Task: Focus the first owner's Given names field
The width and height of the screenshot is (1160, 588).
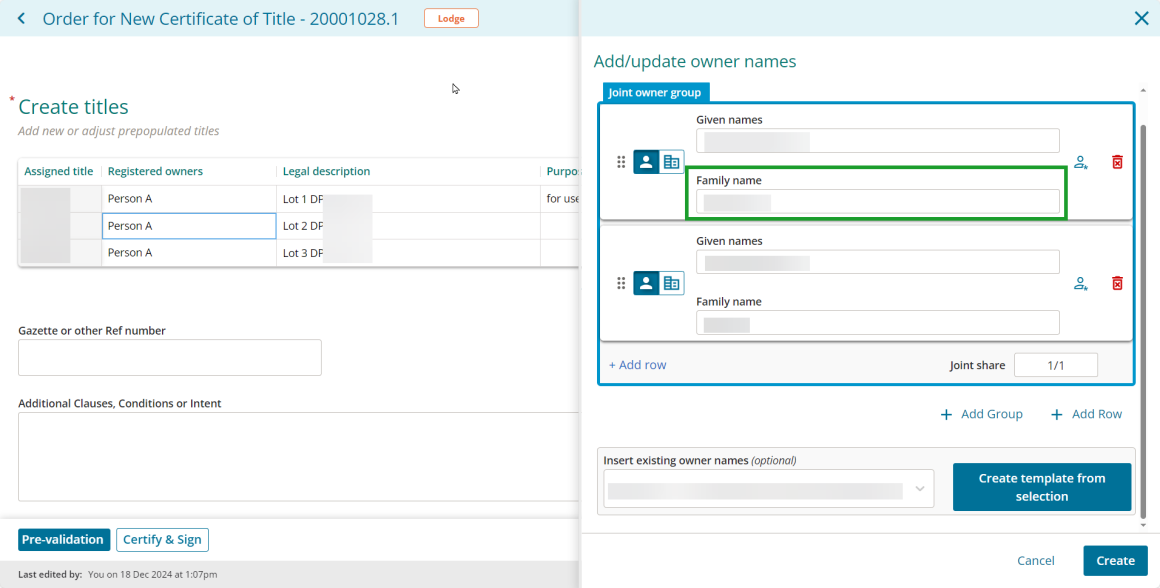Action: [x=877, y=141]
